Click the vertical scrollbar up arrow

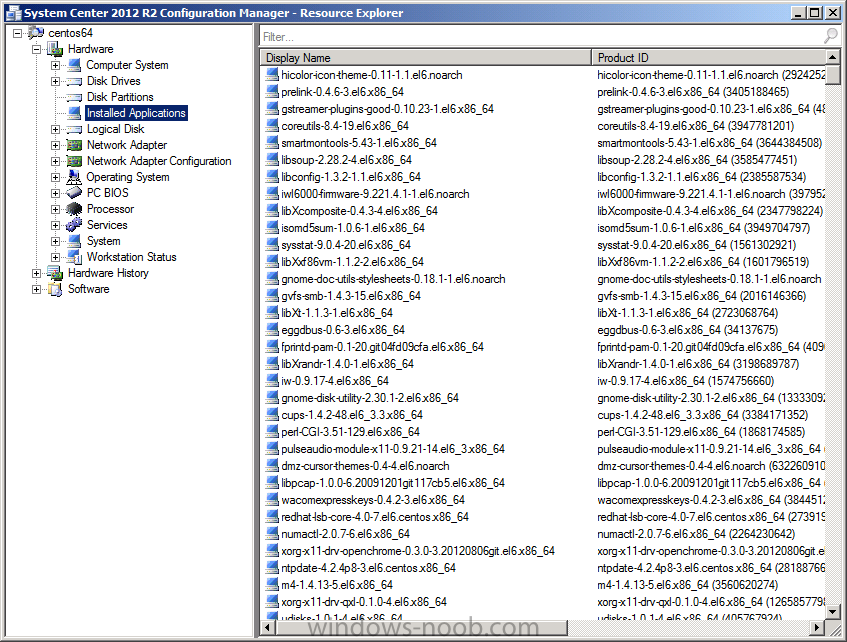[x=832, y=57]
